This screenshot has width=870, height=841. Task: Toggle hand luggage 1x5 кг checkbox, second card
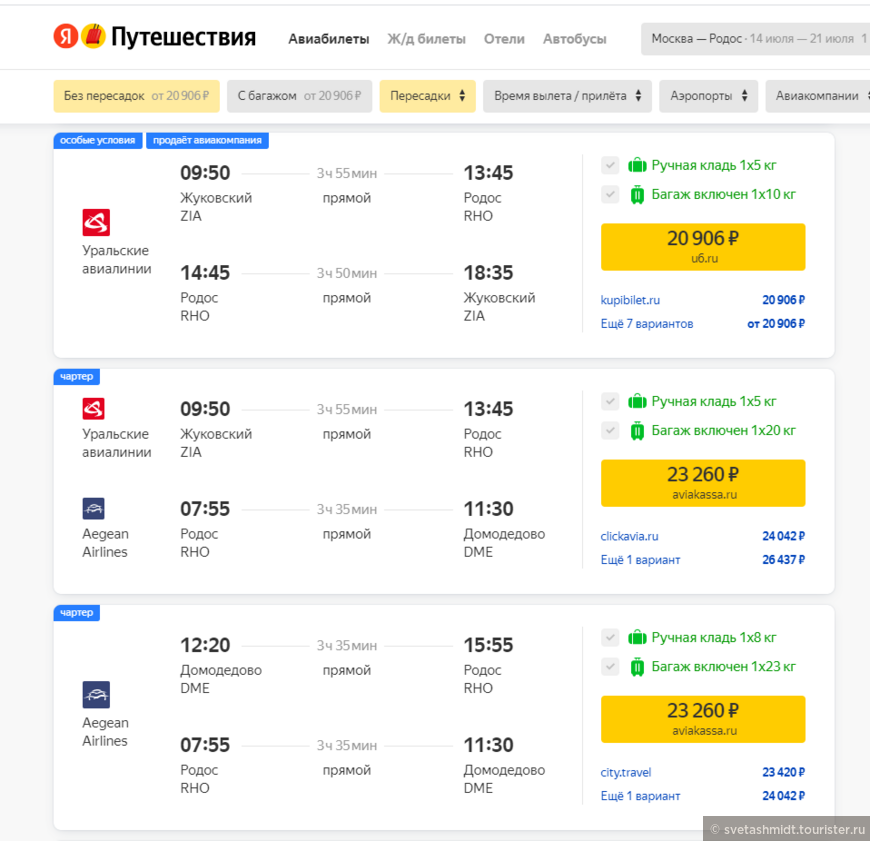pos(610,402)
